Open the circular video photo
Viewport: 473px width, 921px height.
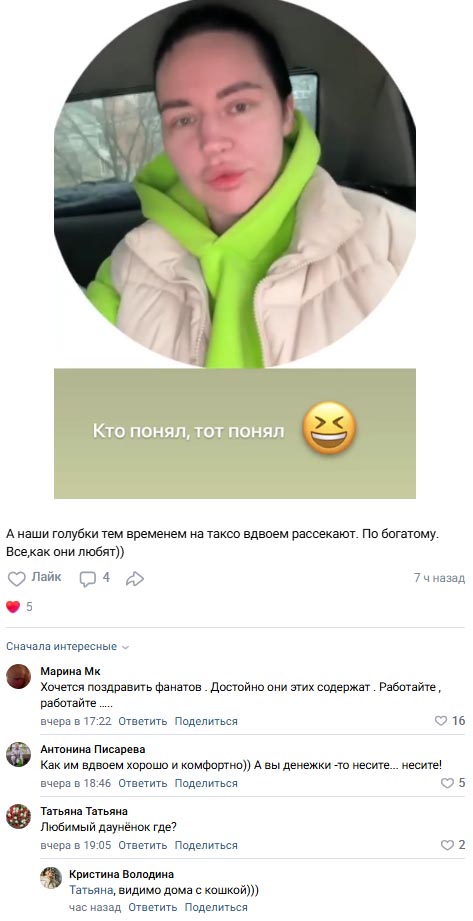click(x=235, y=183)
